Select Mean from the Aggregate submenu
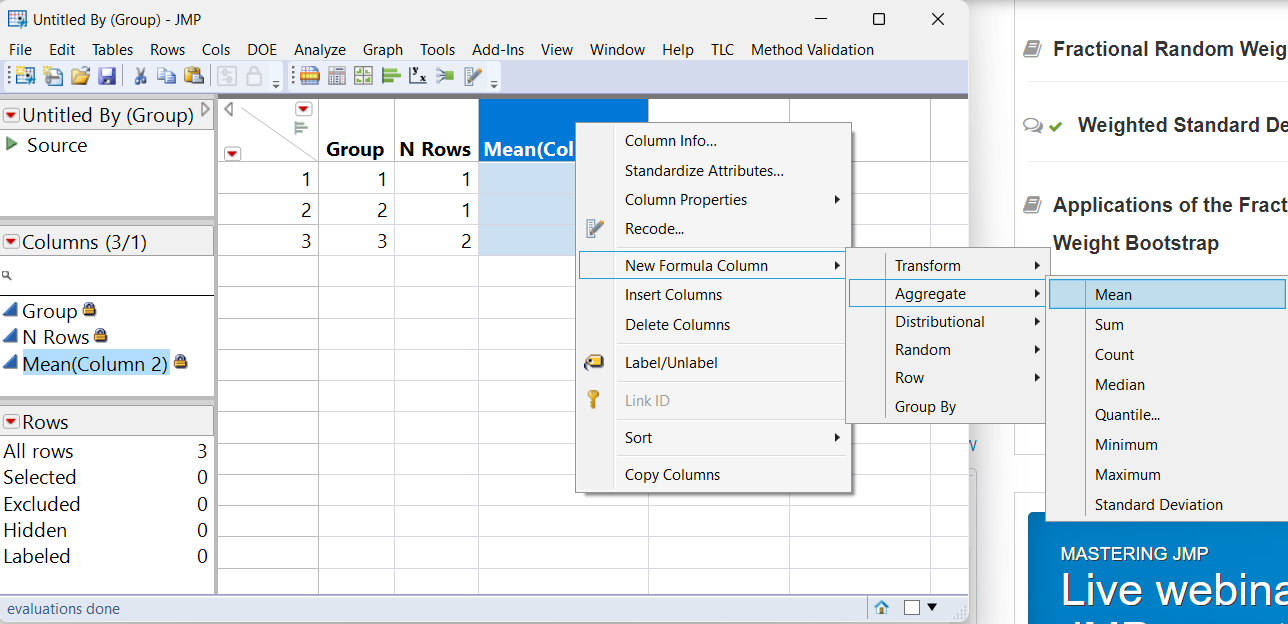Viewport: 1288px width, 624px height. (1168, 294)
